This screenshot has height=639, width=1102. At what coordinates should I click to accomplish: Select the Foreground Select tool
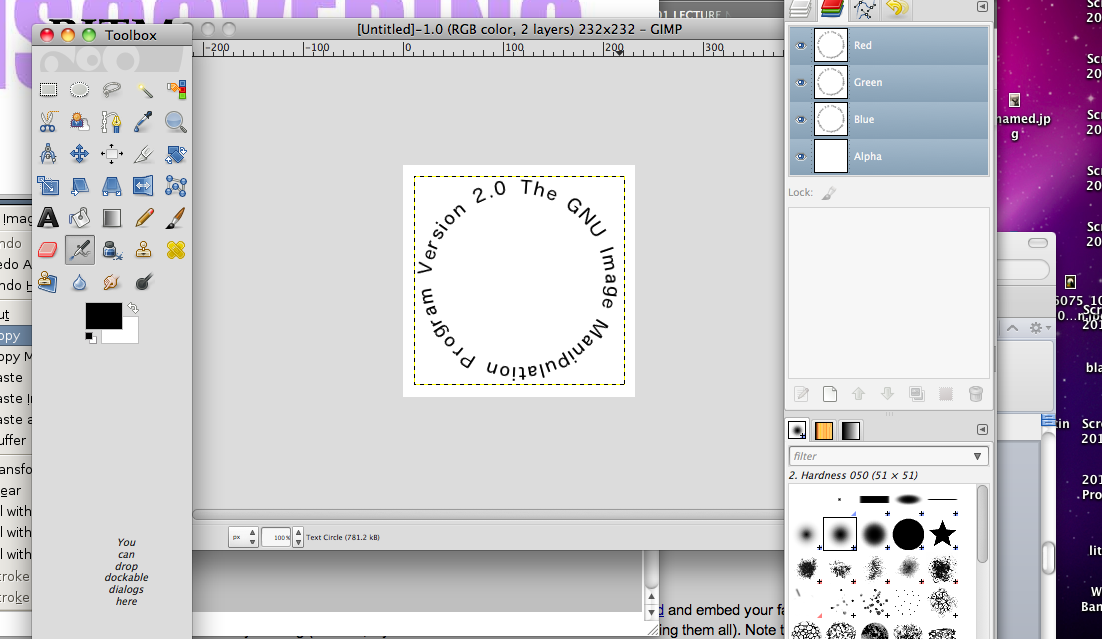click(x=79, y=122)
